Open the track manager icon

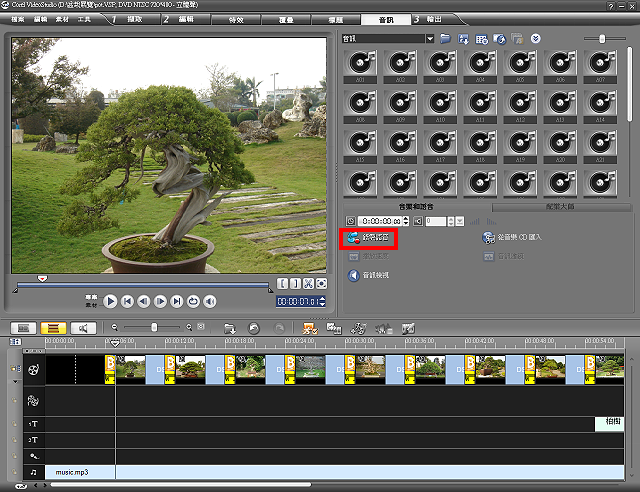[358, 328]
